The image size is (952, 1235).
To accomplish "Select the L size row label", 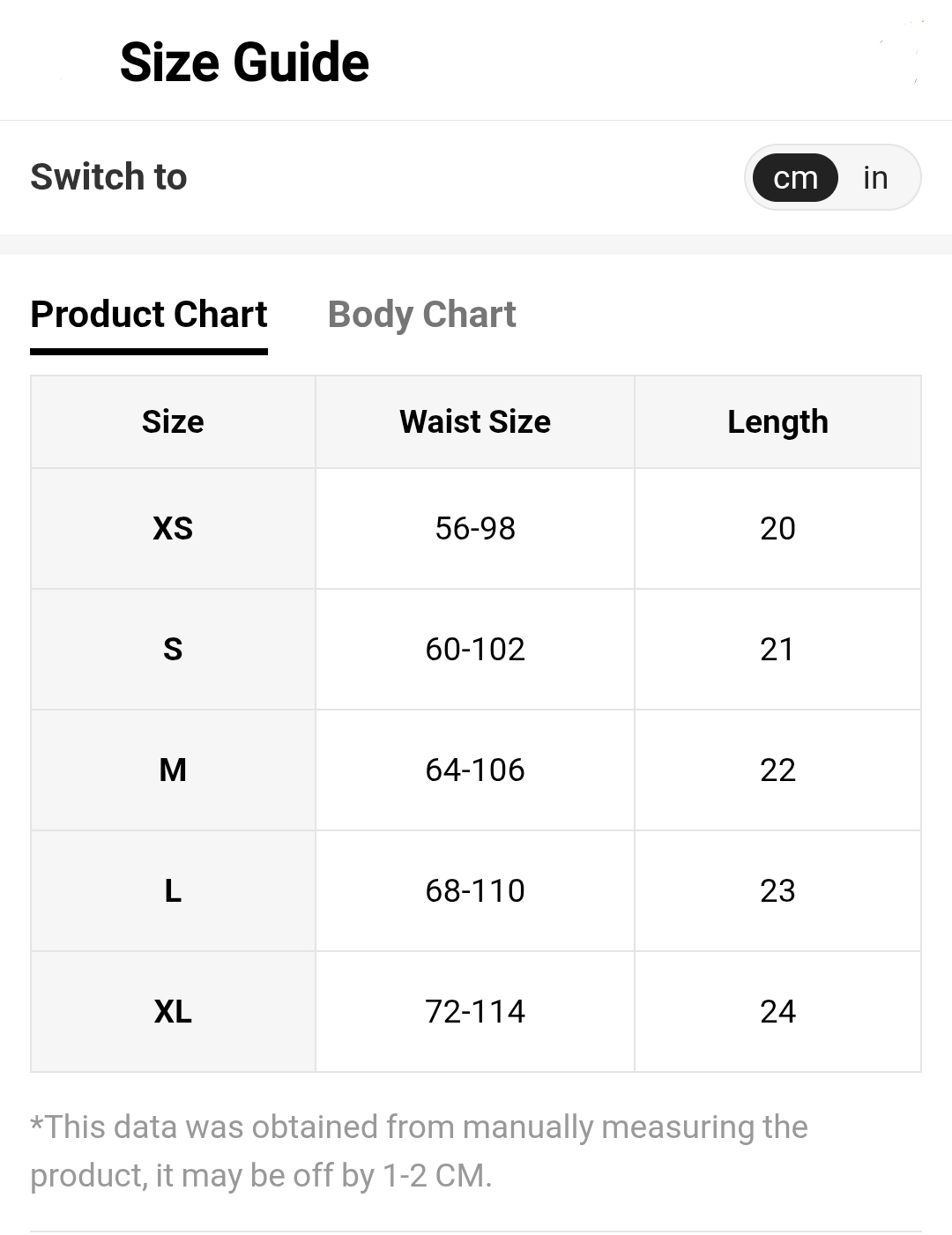I will click(x=173, y=890).
